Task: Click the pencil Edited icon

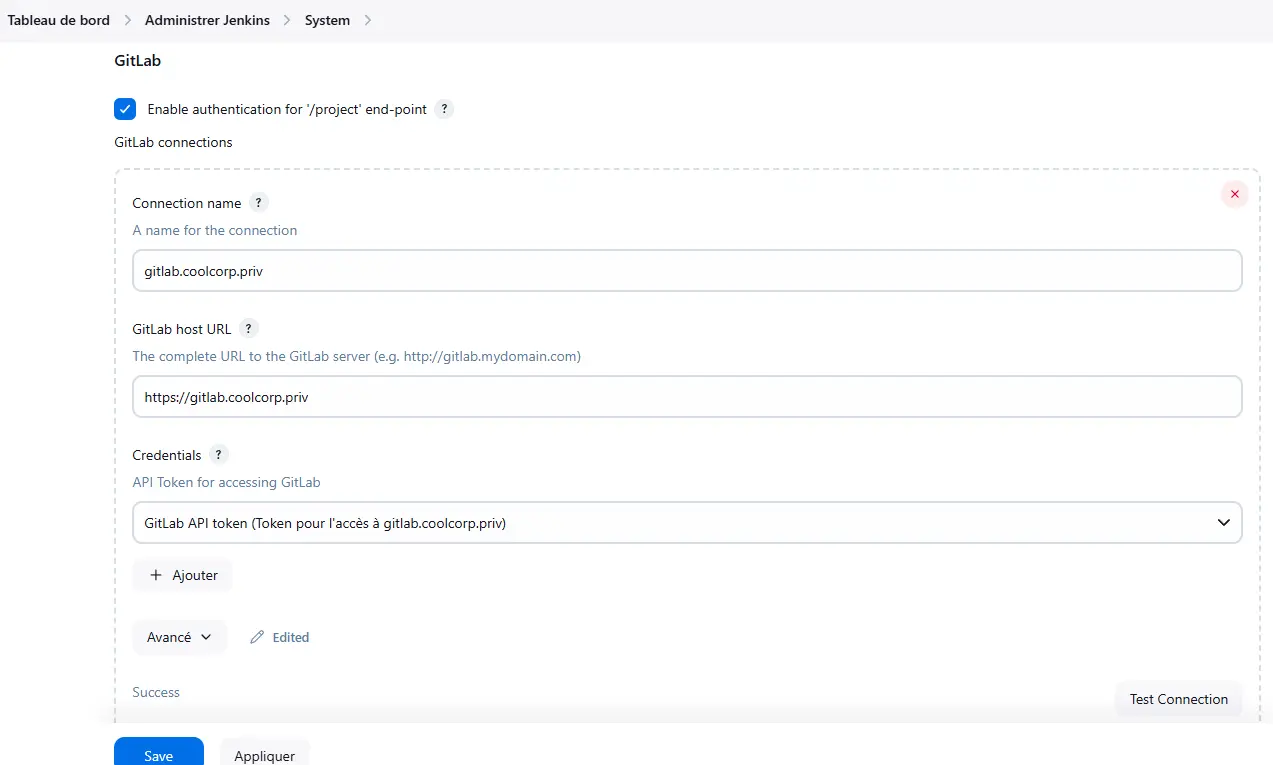Action: (257, 637)
